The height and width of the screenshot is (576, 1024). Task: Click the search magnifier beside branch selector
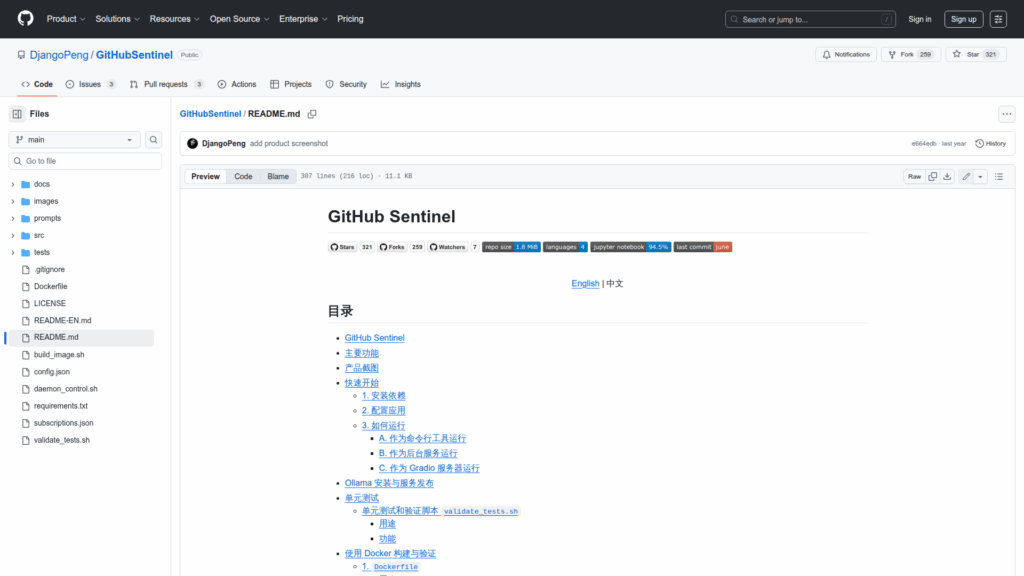tap(154, 140)
